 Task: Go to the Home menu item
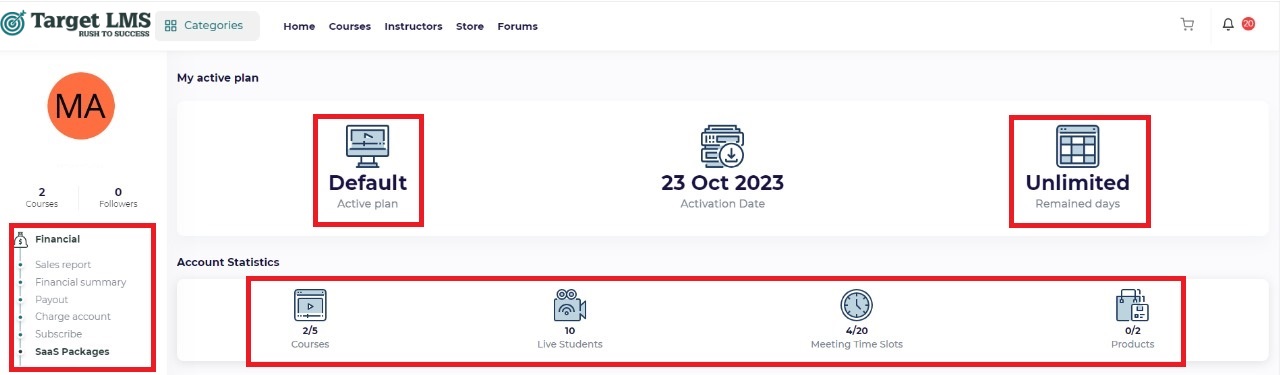coord(299,27)
